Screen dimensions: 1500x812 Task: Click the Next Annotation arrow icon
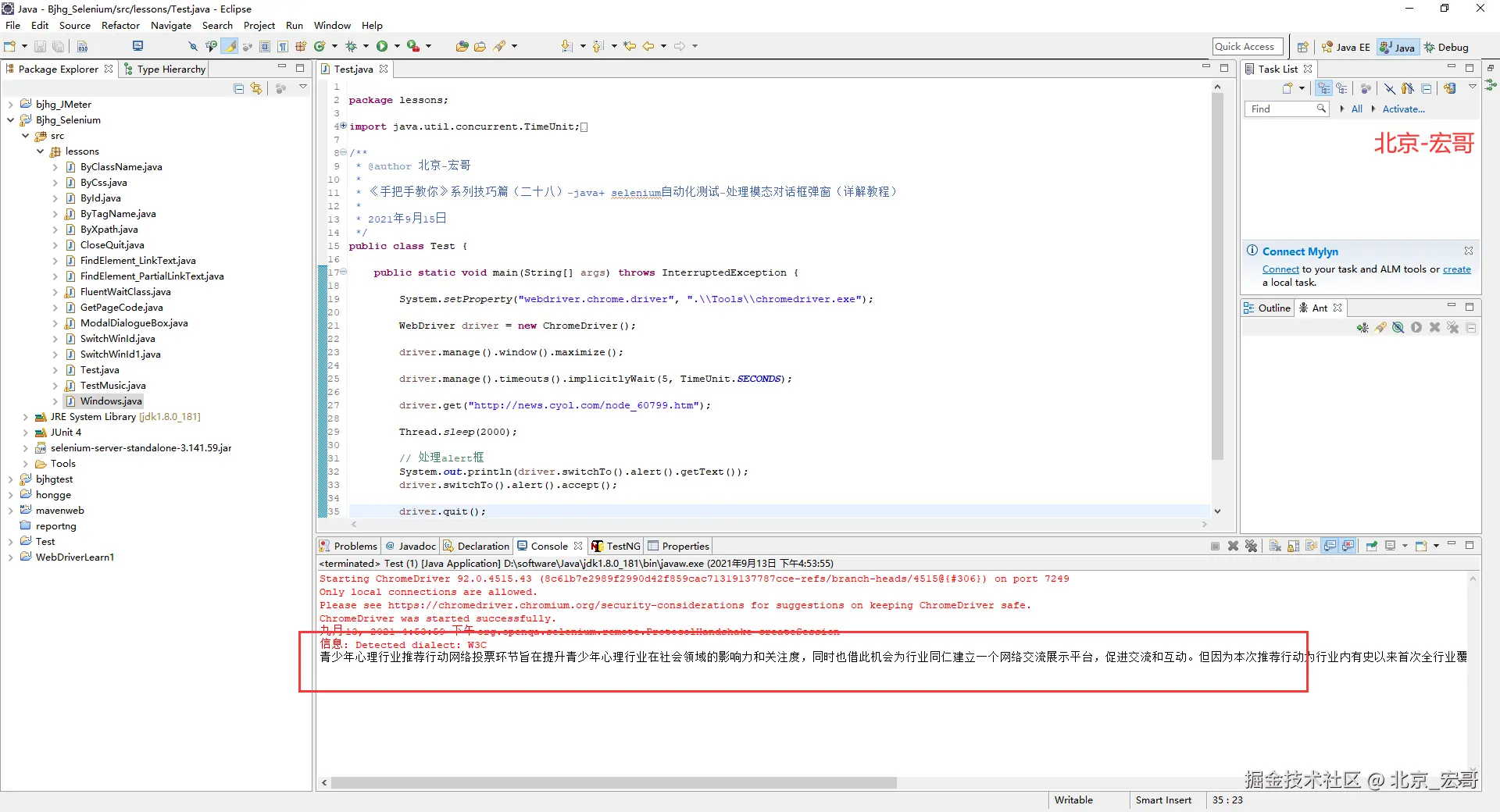567,47
